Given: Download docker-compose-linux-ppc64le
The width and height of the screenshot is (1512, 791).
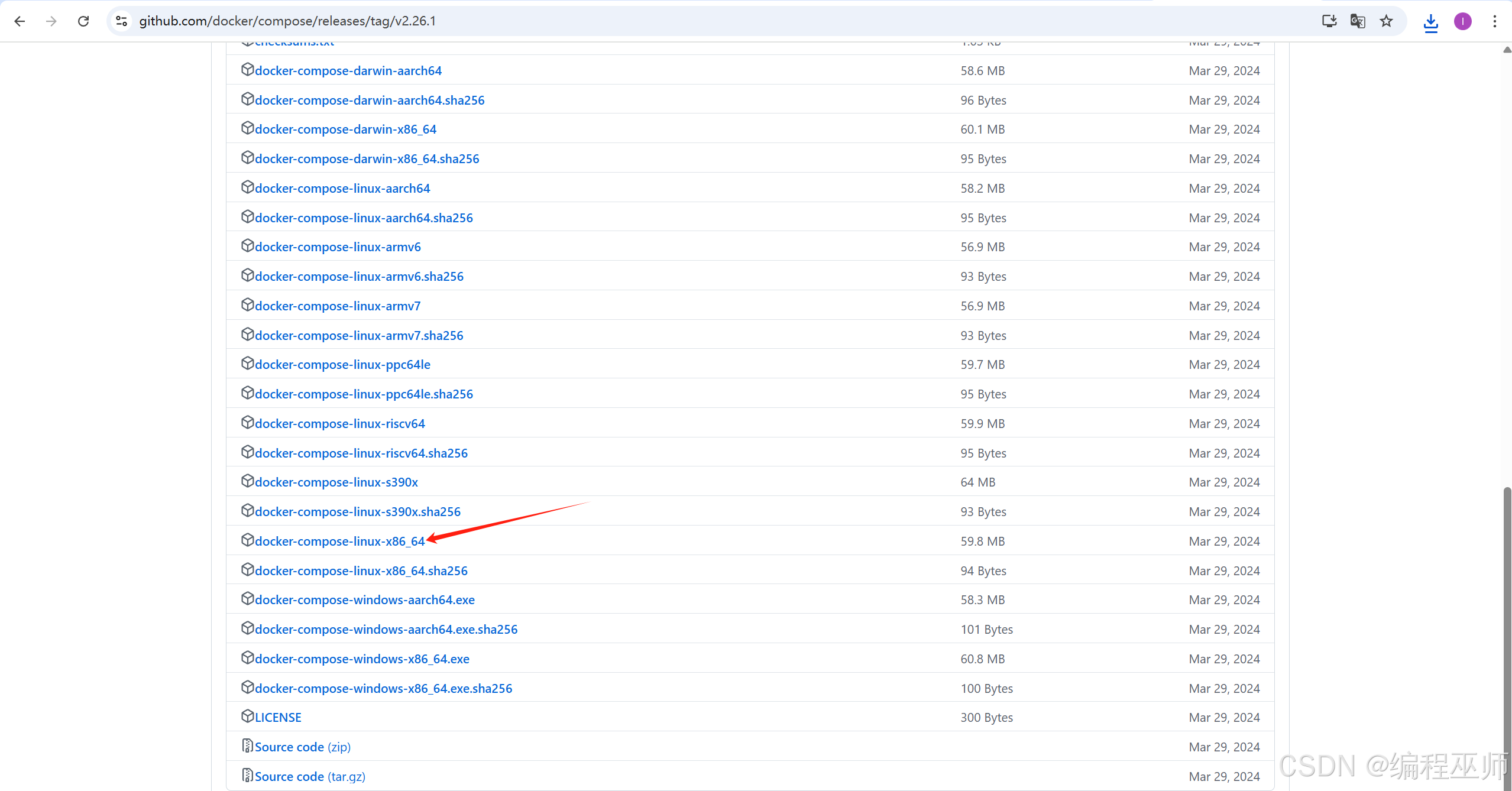Looking at the screenshot, I should tap(342, 365).
